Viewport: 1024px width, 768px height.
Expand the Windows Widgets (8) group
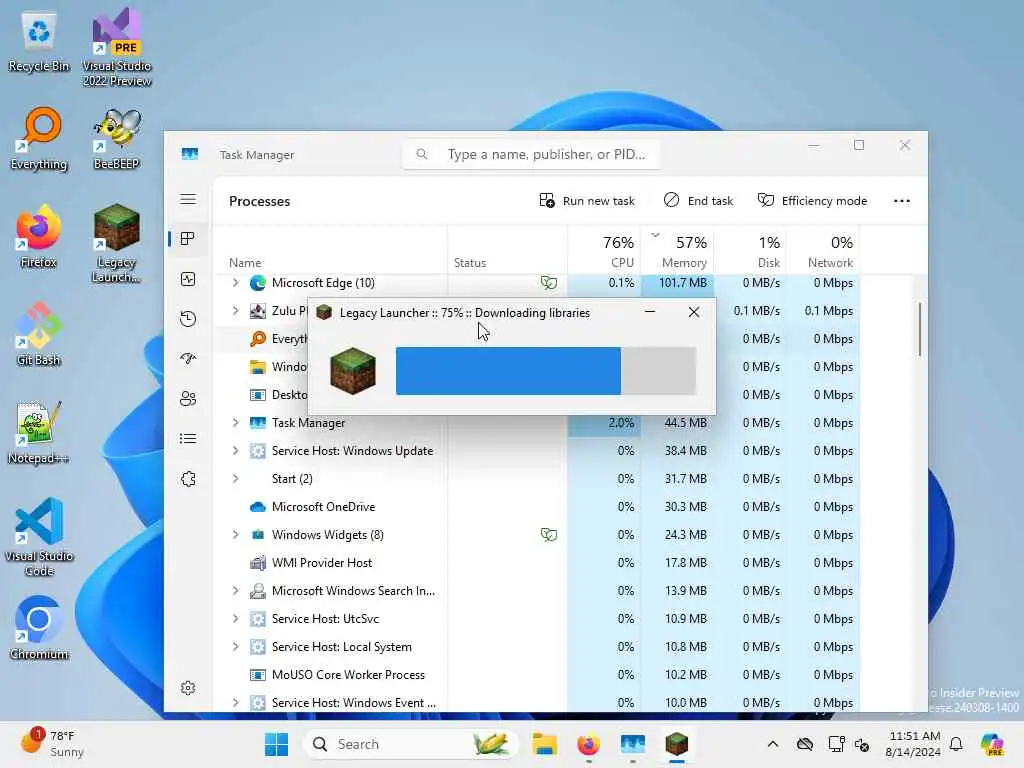point(235,535)
